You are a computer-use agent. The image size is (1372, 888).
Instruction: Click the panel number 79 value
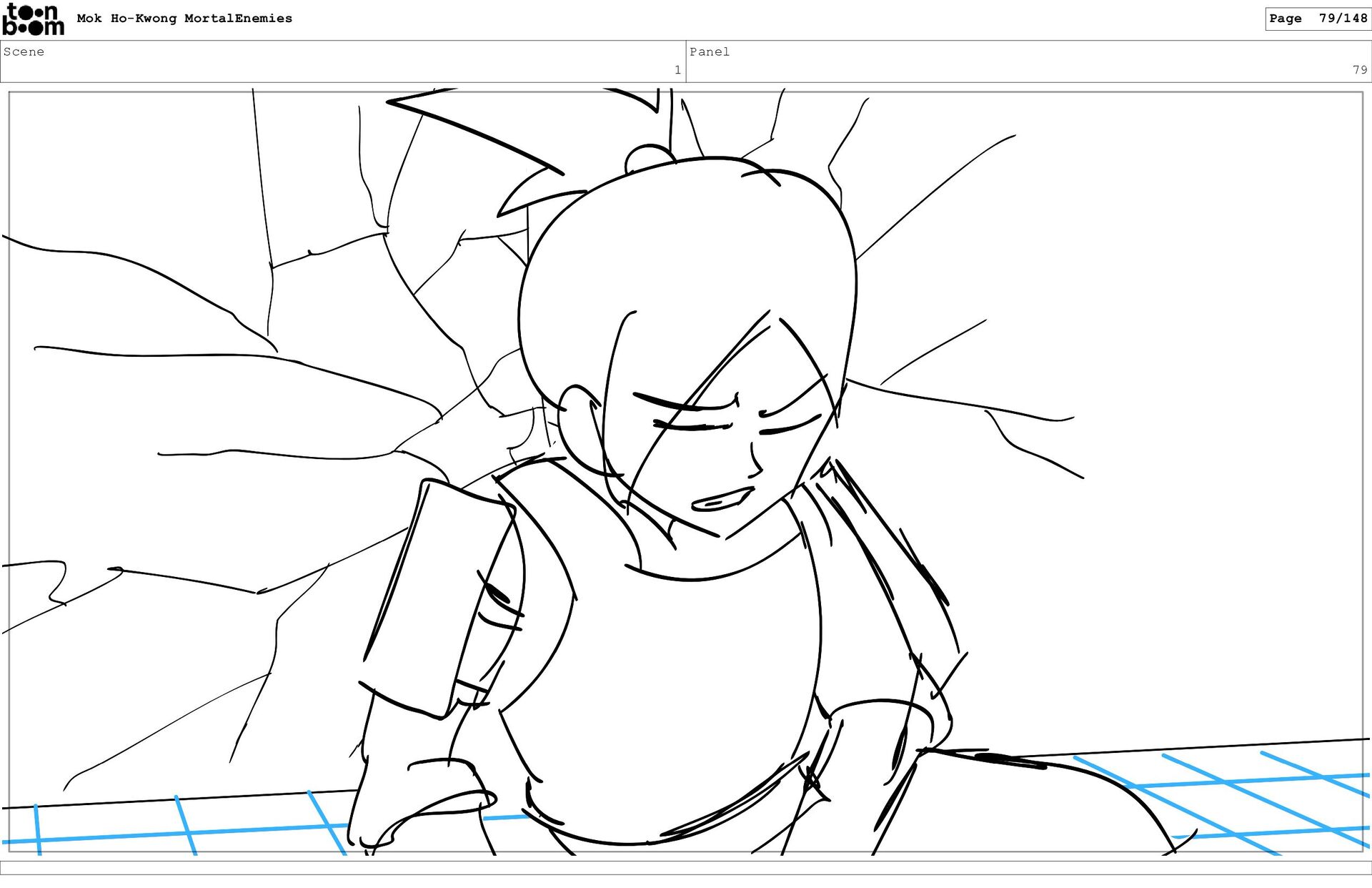pyautogui.click(x=1358, y=70)
